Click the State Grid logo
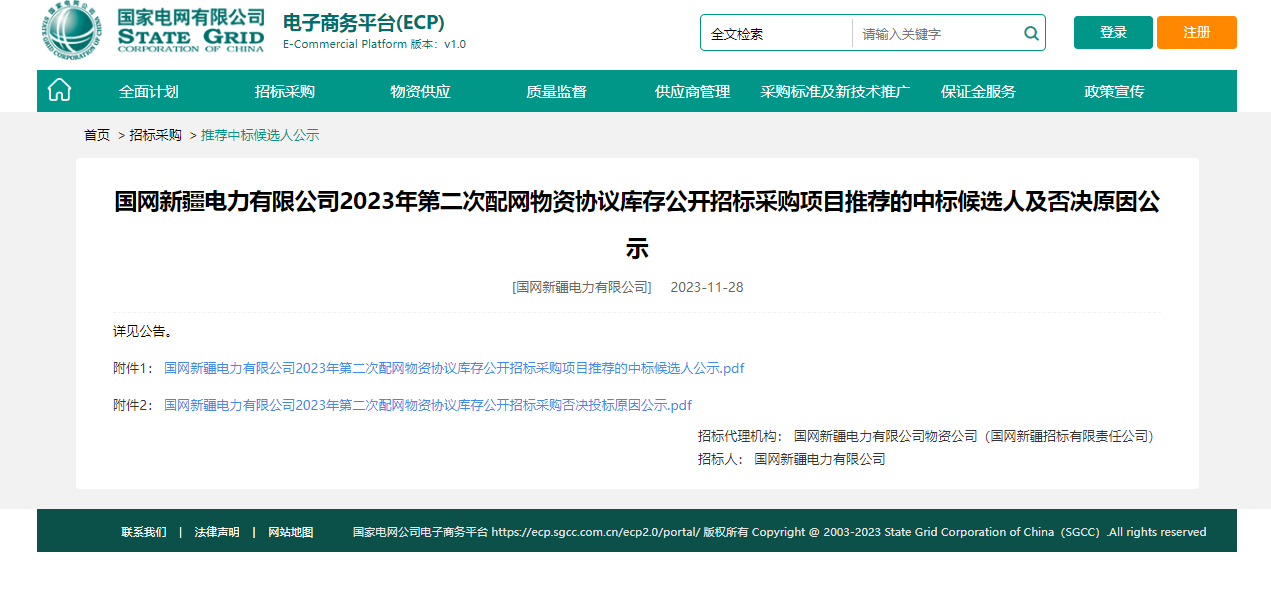The image size is (1271, 611). tap(153, 32)
